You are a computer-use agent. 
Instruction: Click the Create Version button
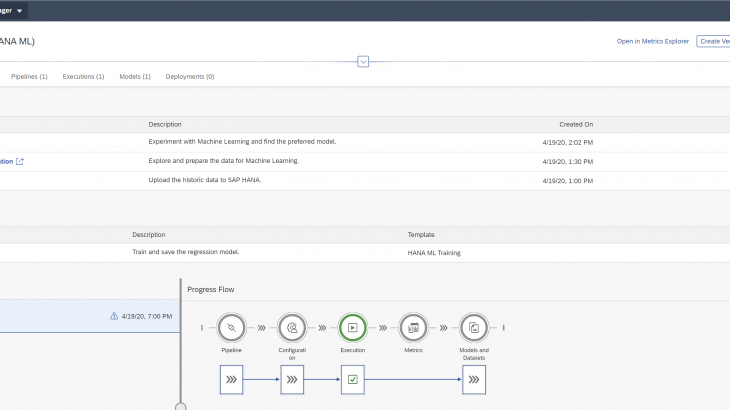pos(714,41)
